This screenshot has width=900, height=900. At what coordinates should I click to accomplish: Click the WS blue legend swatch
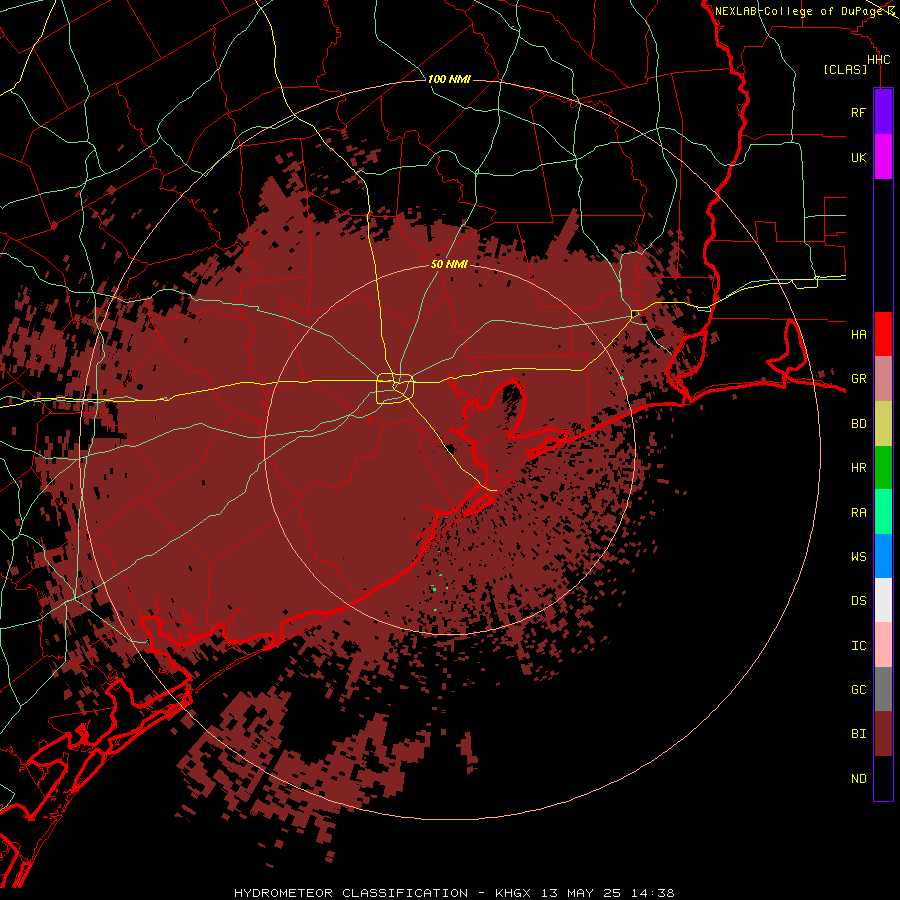pos(883,556)
